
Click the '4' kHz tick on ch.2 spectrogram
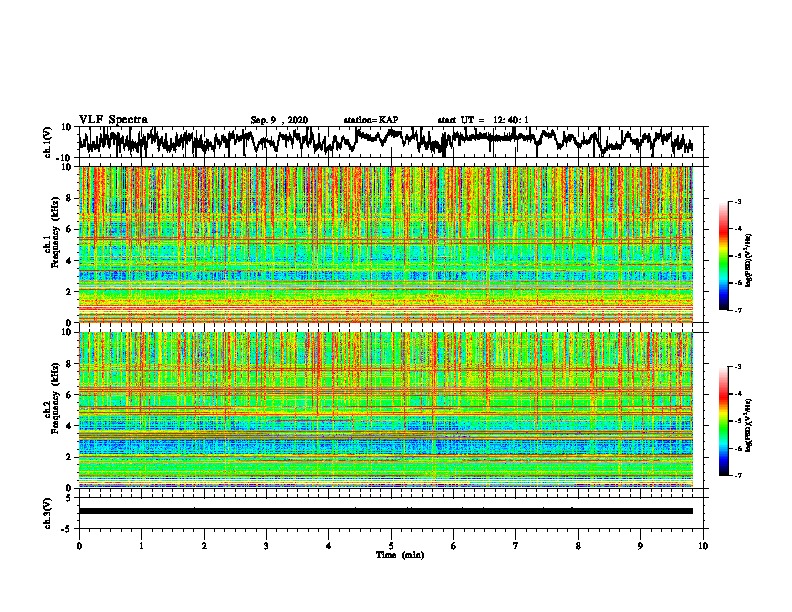coord(69,426)
